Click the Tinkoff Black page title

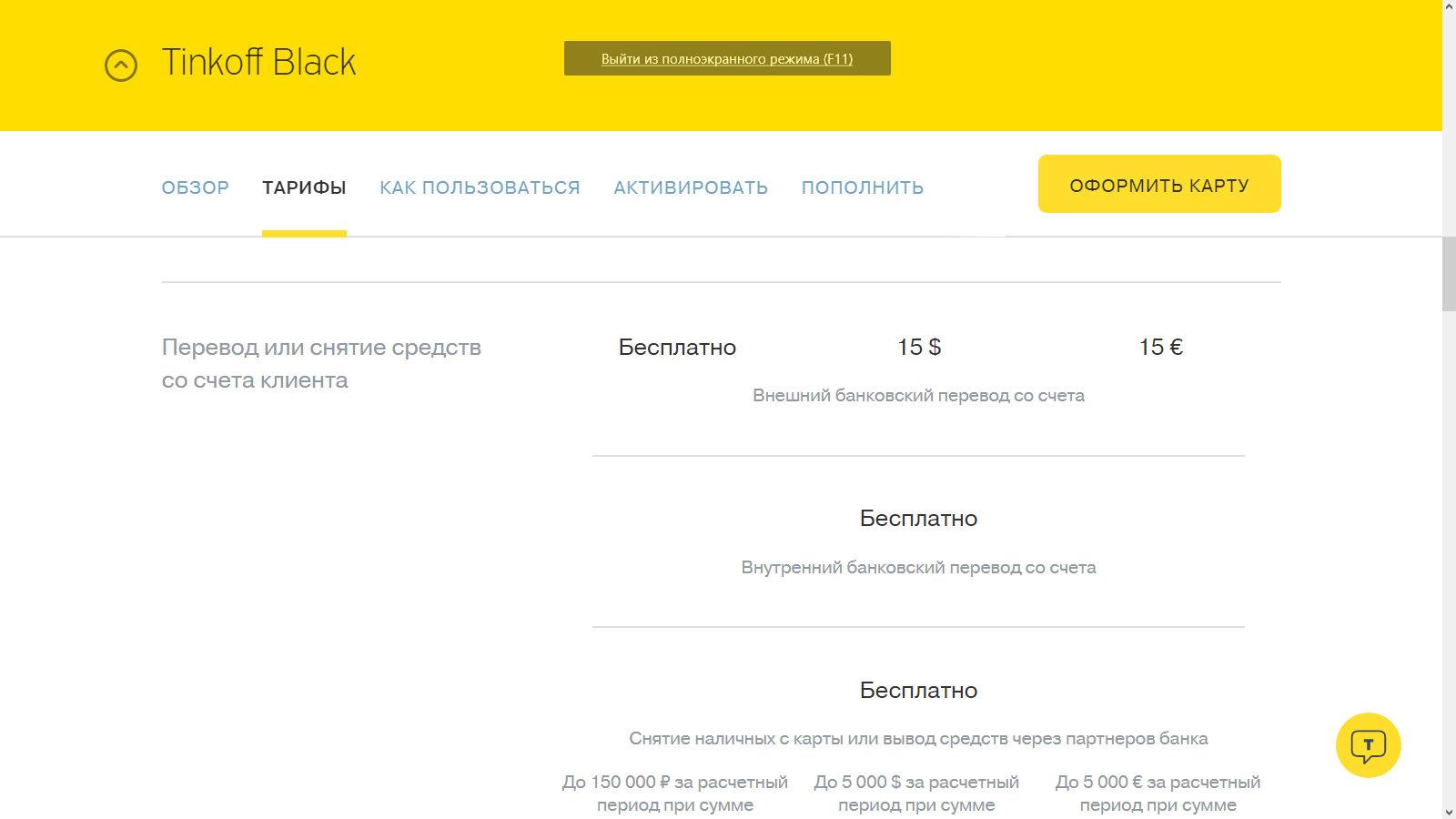click(258, 63)
